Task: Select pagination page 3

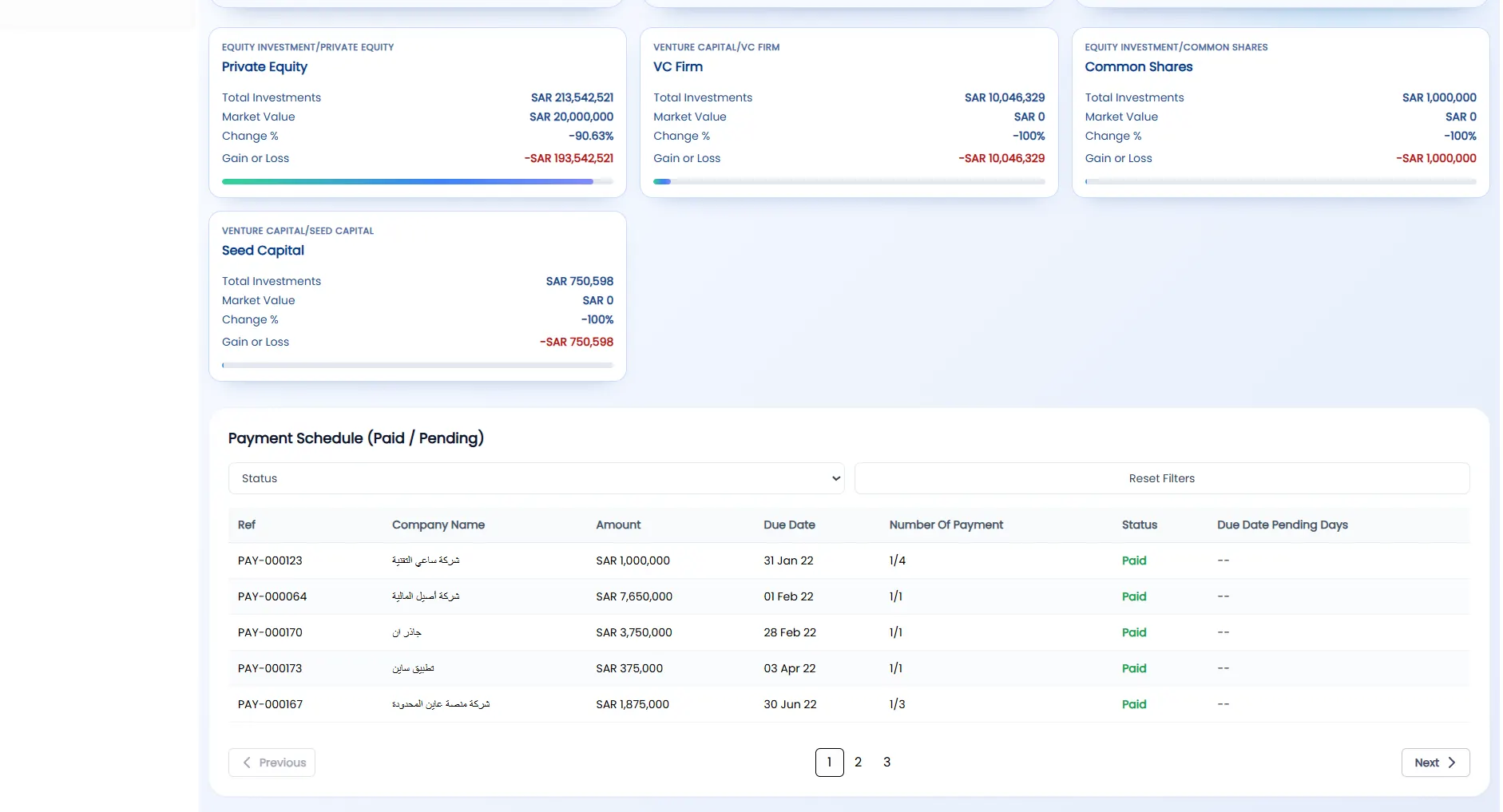Action: pos(886,762)
